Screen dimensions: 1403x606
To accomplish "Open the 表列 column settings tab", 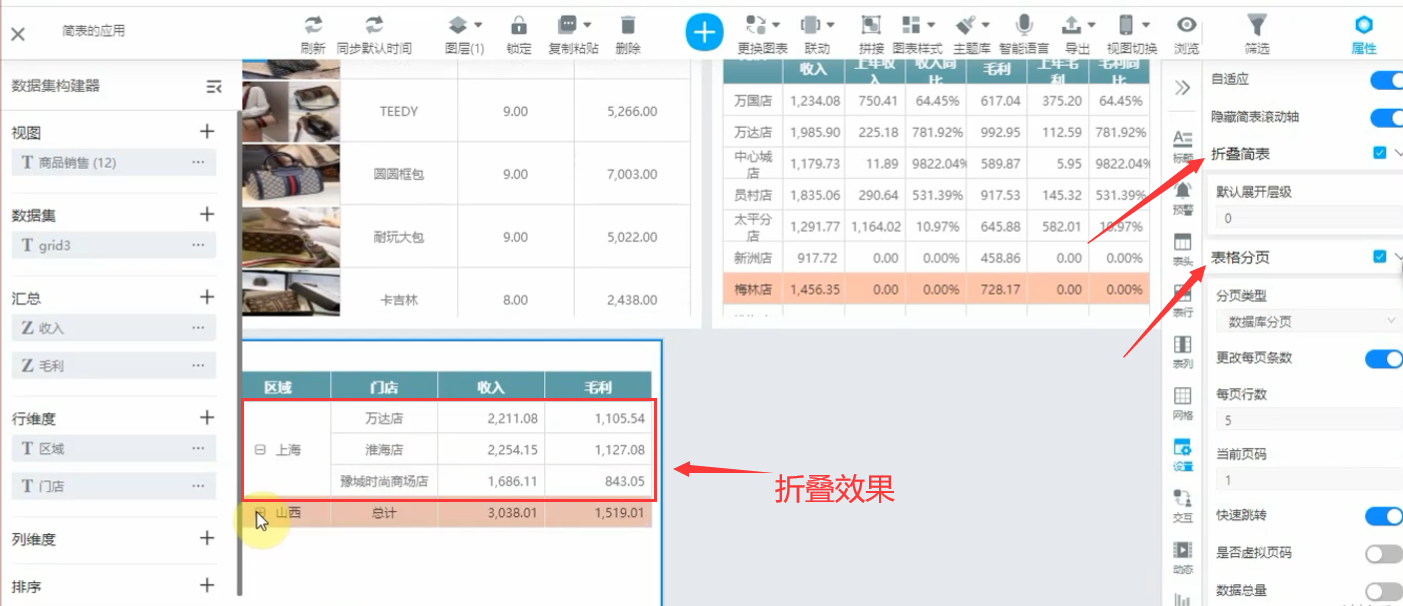I will 1182,352.
